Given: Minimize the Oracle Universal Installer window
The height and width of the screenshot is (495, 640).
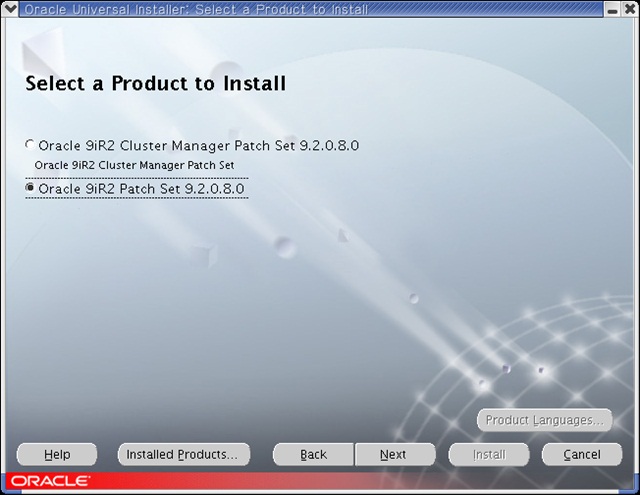Looking at the screenshot, I should pos(612,9).
